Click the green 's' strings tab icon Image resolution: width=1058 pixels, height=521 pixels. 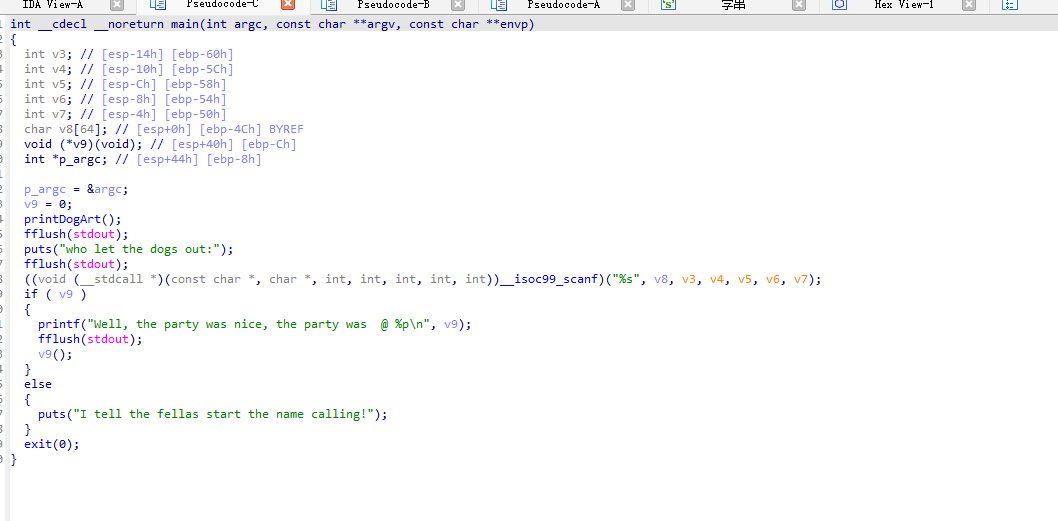point(668,5)
